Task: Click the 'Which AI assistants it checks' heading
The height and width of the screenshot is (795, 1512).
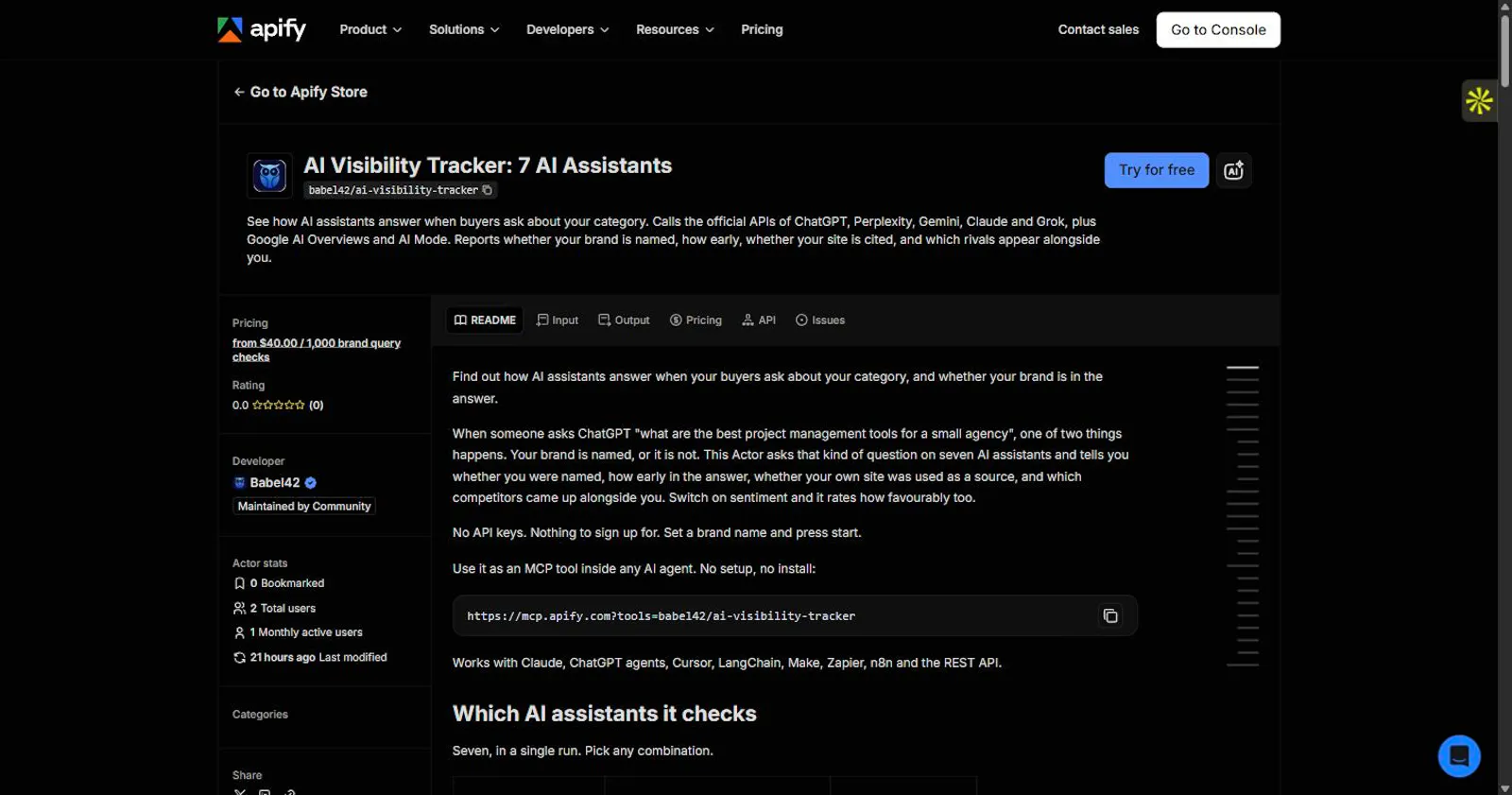Action: pos(605,714)
